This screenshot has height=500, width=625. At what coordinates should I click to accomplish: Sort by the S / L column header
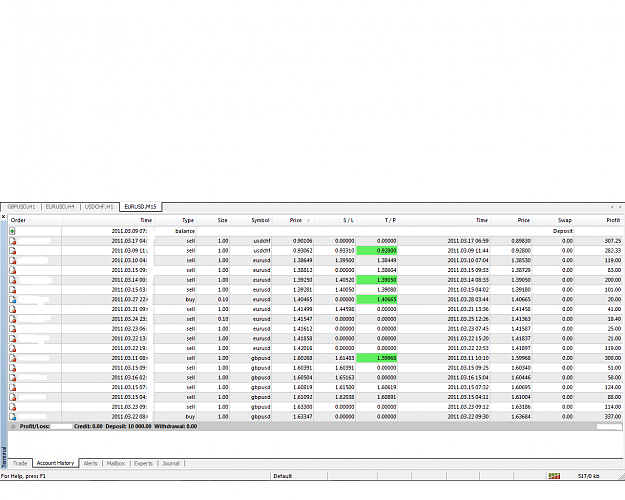pos(335,220)
